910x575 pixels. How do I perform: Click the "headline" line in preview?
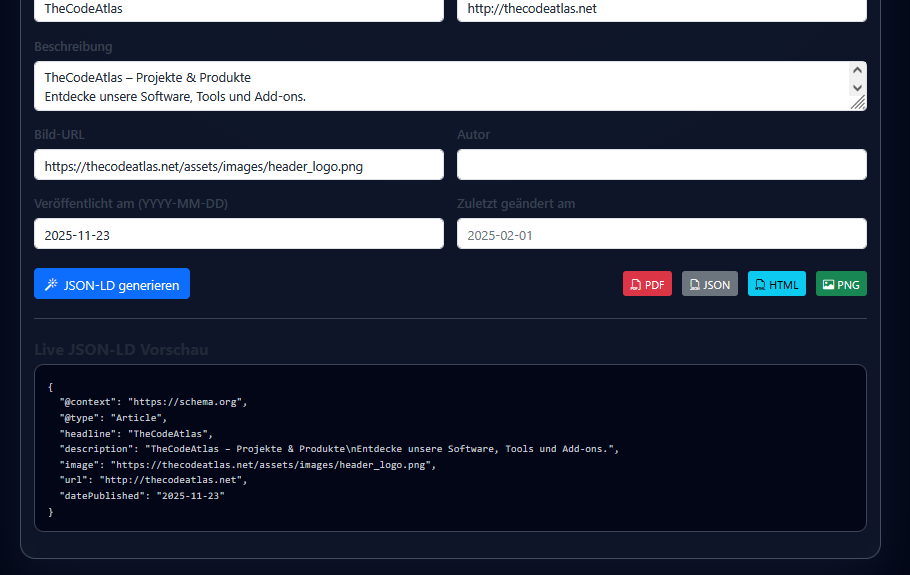pyautogui.click(x=136, y=433)
